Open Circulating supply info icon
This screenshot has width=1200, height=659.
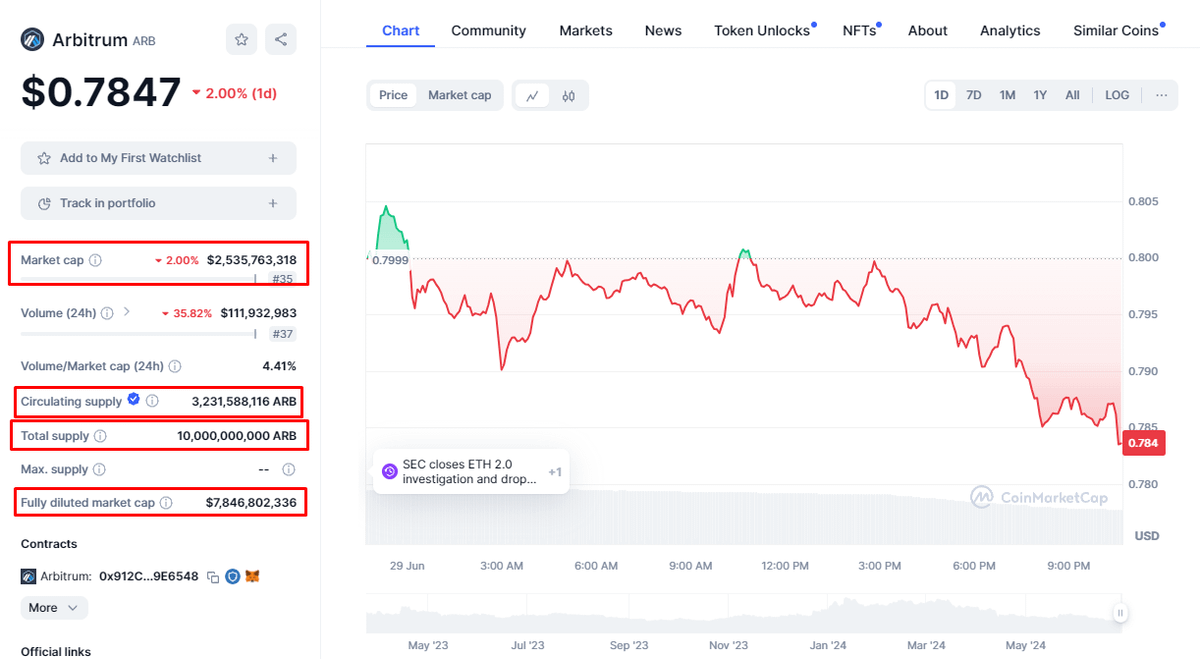[x=152, y=401]
